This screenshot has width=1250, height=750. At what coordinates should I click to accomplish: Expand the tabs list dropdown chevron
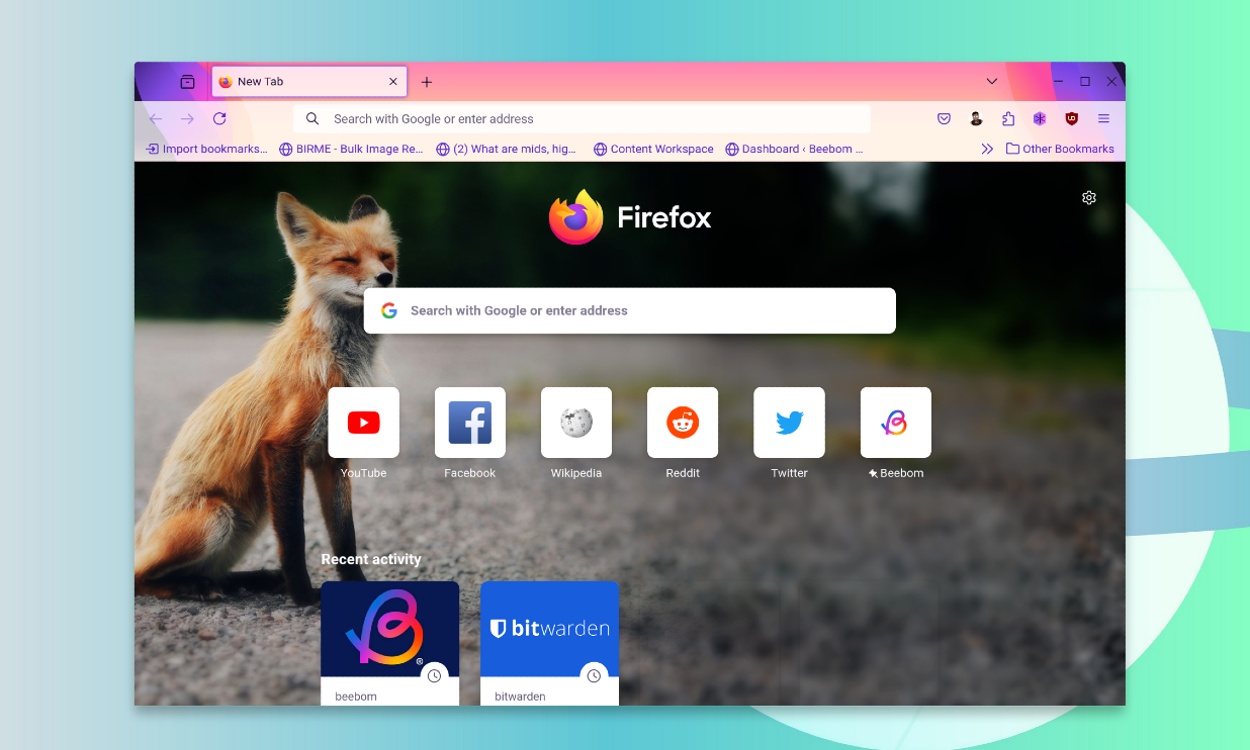(991, 81)
